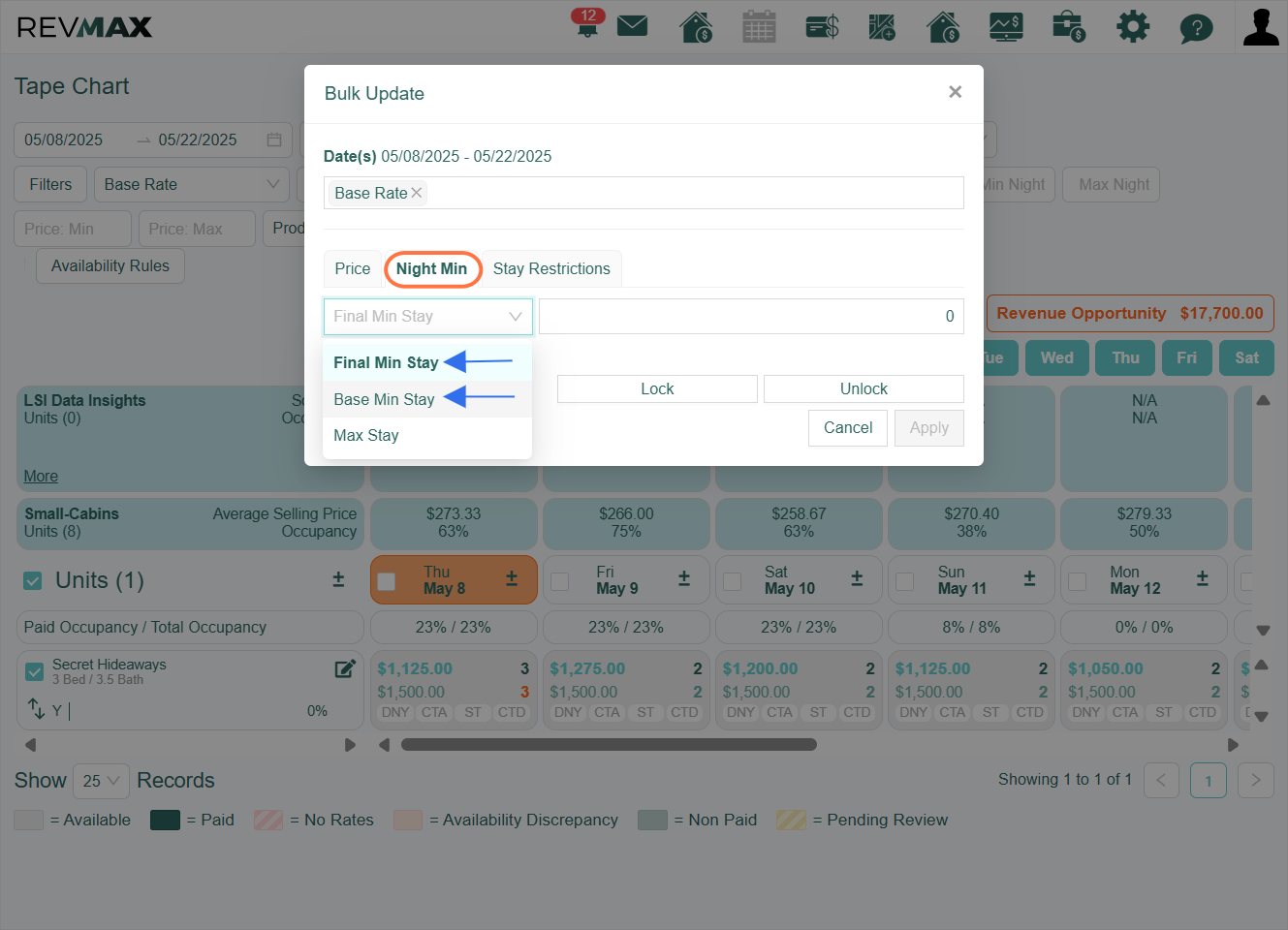
Task: Open the Base Rate filter dropdown
Action: tap(192, 184)
